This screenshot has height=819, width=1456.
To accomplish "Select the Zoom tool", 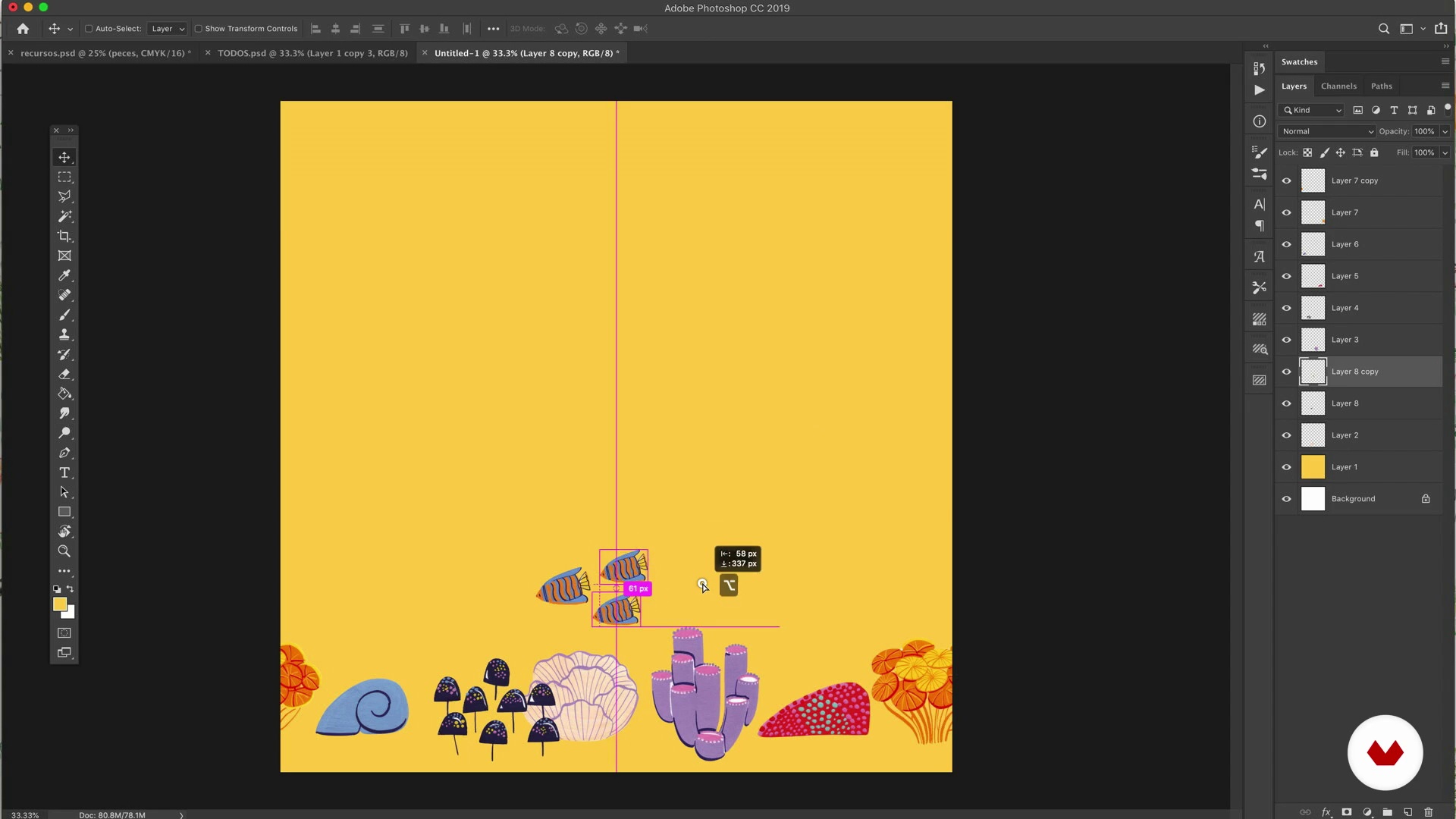I will [x=64, y=551].
